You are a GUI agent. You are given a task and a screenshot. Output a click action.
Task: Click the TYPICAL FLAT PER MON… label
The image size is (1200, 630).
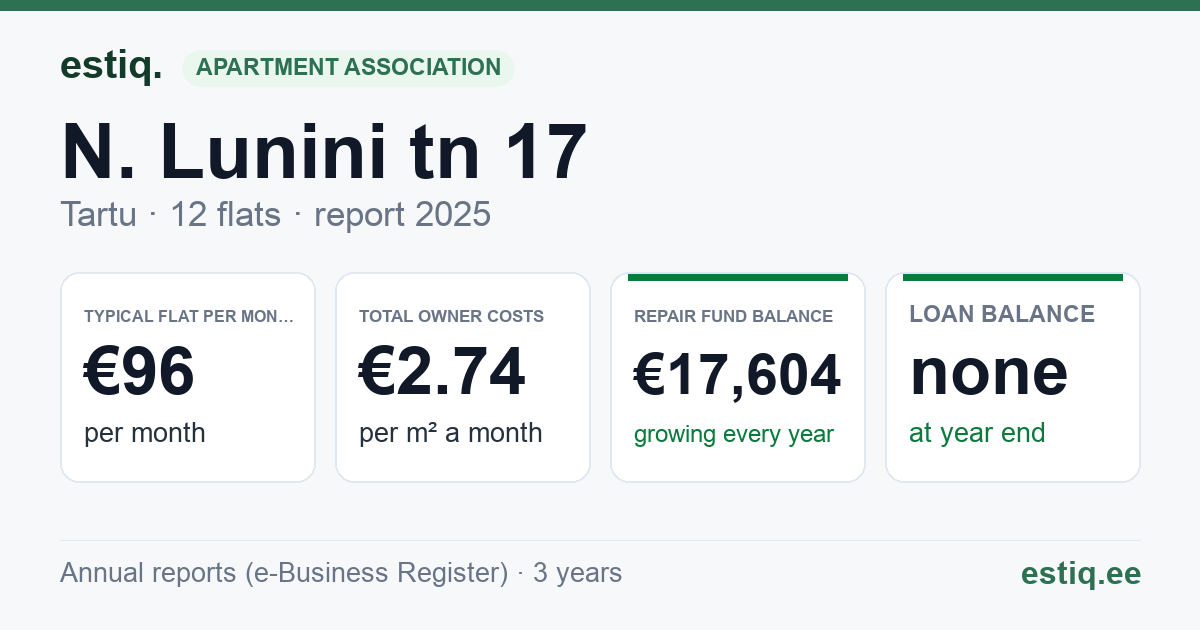point(189,316)
